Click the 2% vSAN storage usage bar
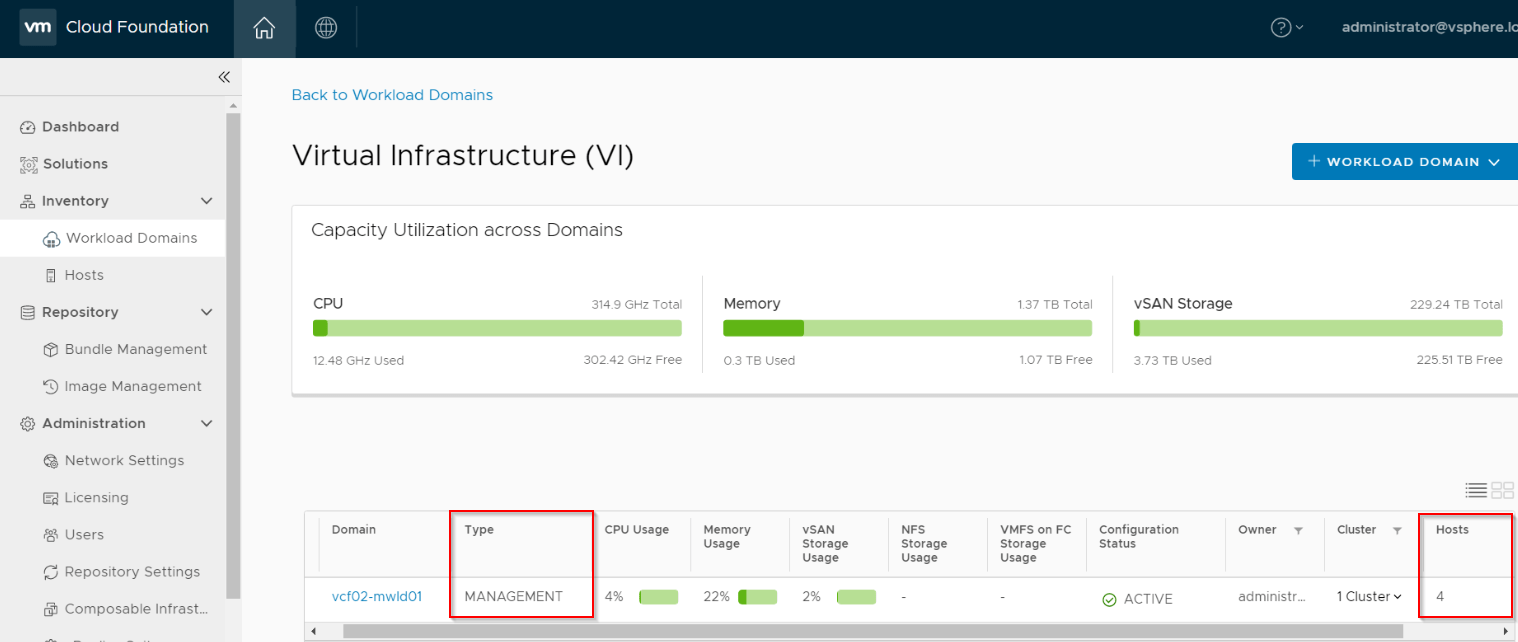The height and width of the screenshot is (642, 1518). click(x=856, y=597)
